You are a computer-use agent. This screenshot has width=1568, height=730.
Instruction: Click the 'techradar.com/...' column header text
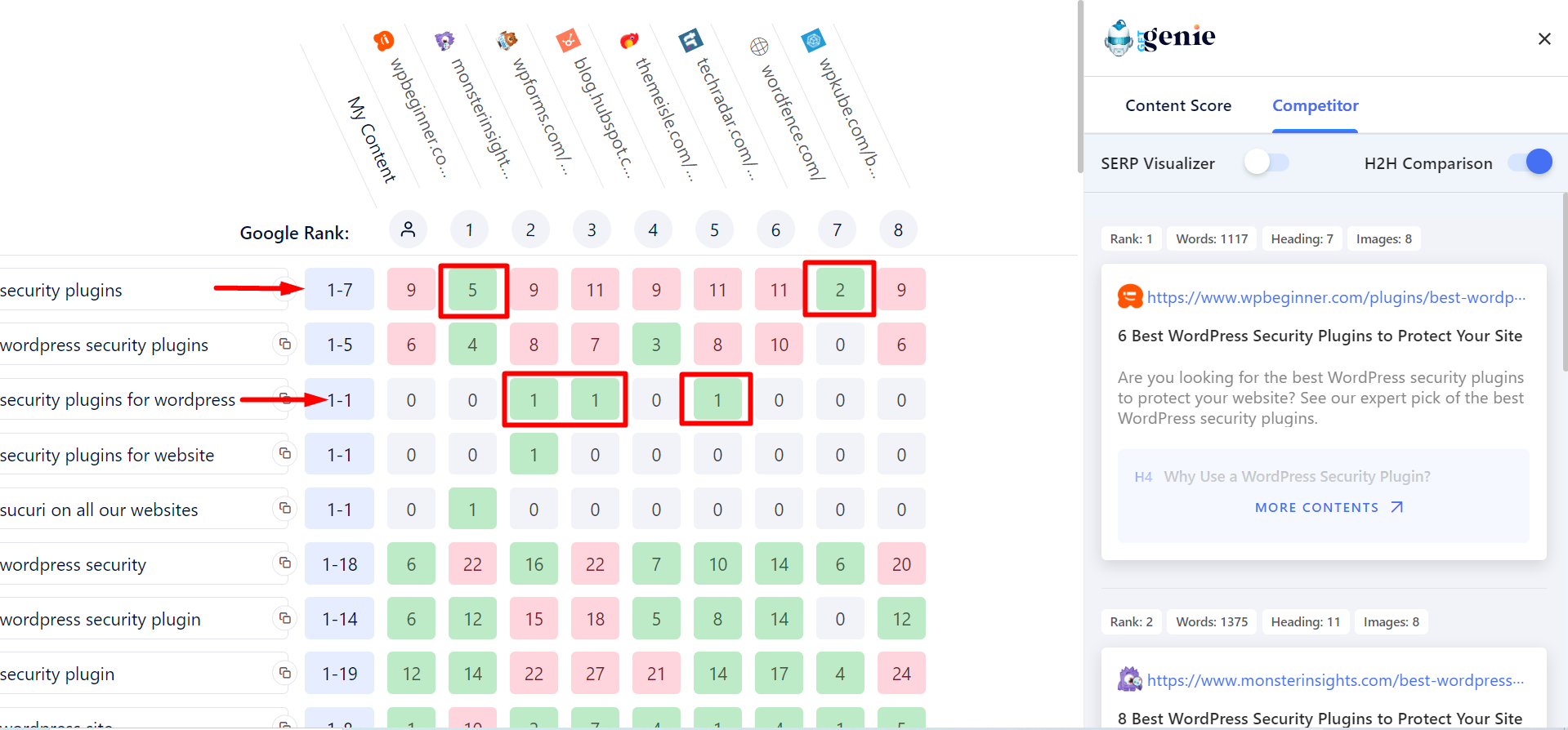point(726,118)
